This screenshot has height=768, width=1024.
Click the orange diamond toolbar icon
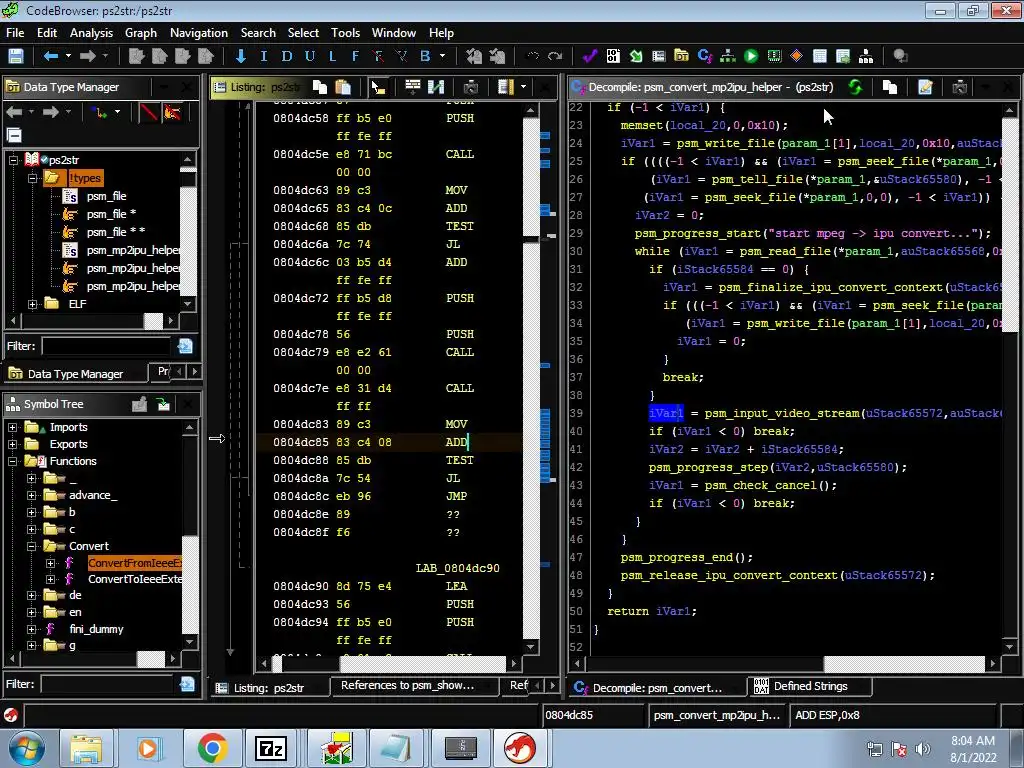point(797,56)
